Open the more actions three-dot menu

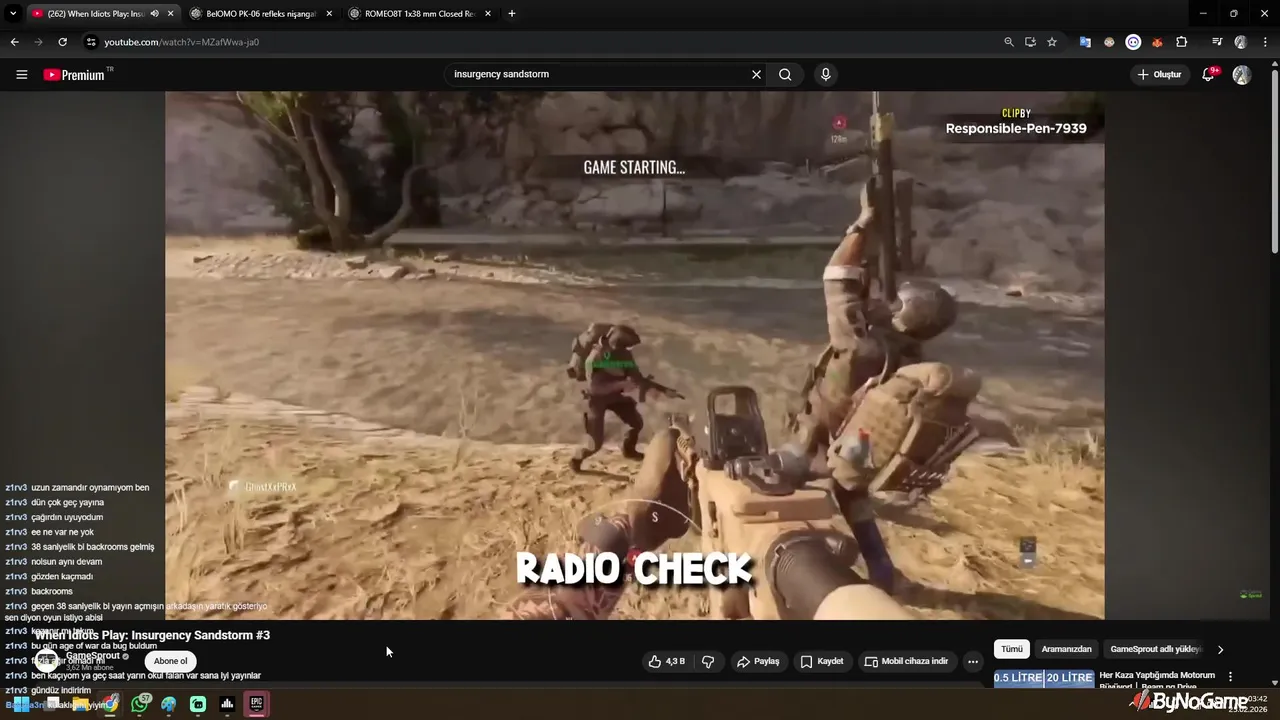click(972, 661)
